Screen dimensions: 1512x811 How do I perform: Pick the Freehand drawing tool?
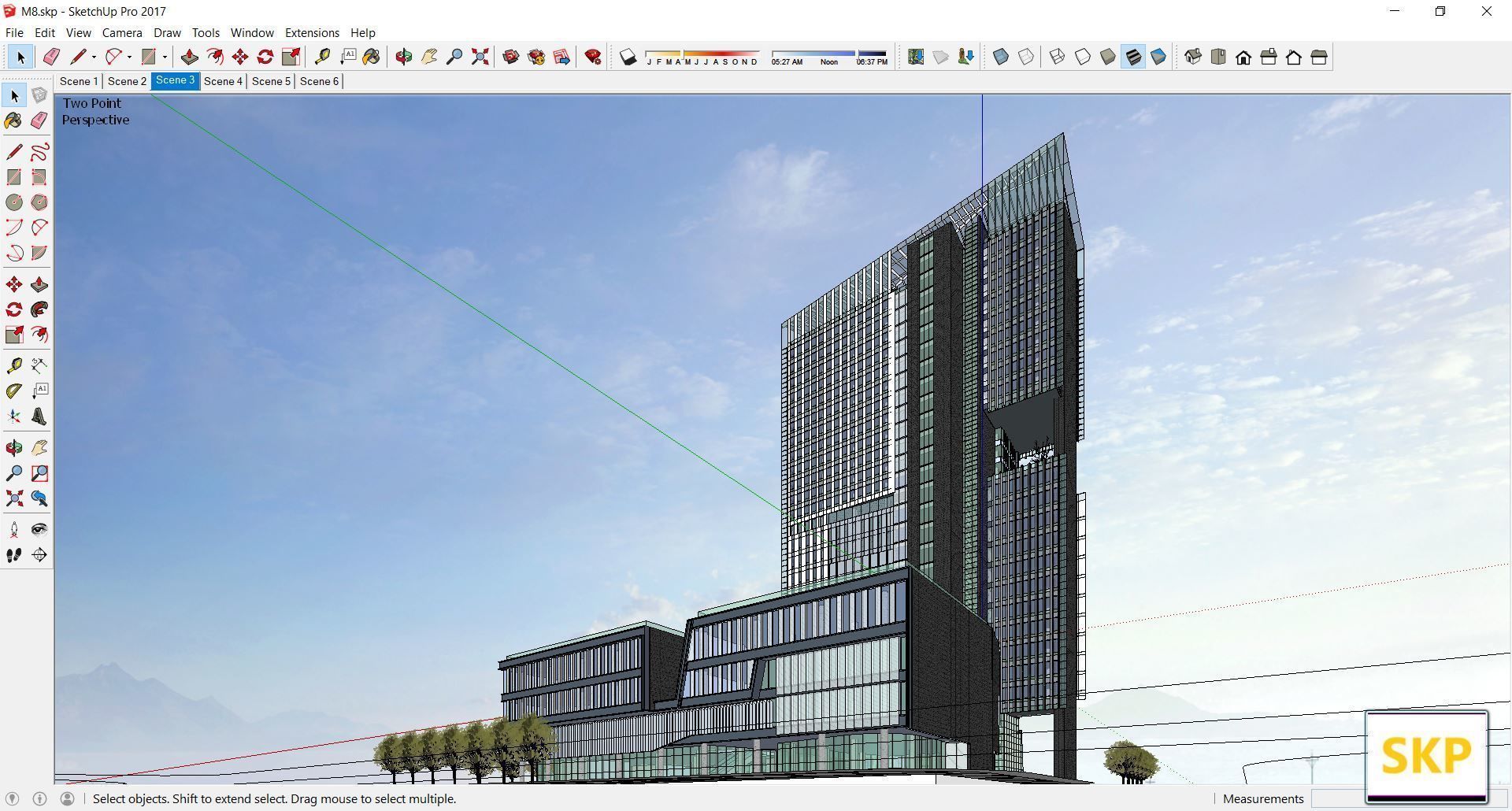39,152
